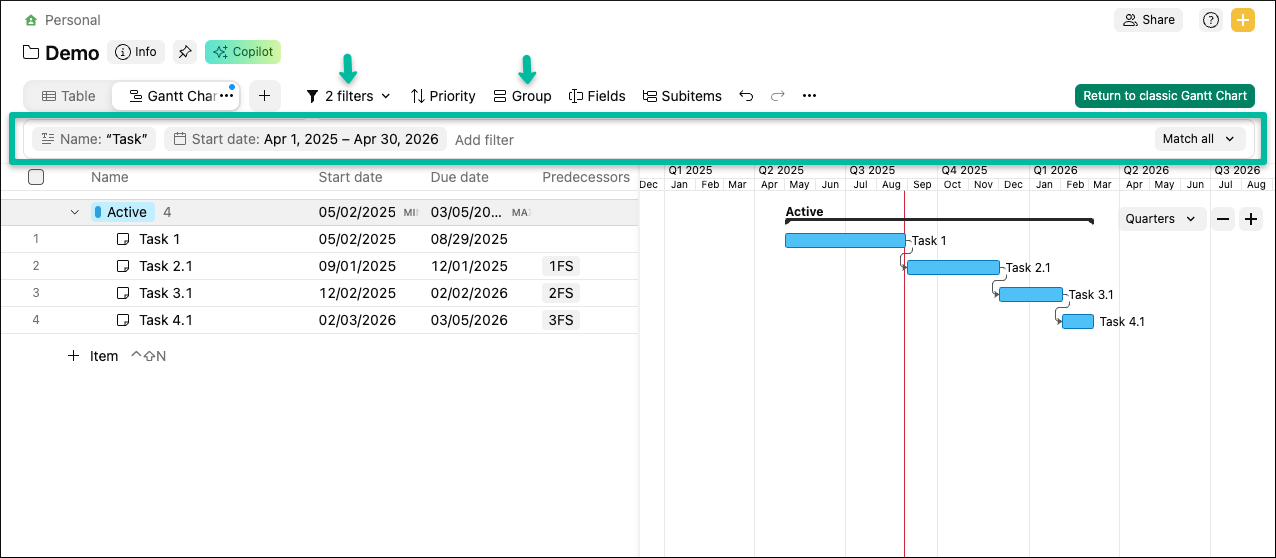Click the Add filter field

pyautogui.click(x=484, y=140)
